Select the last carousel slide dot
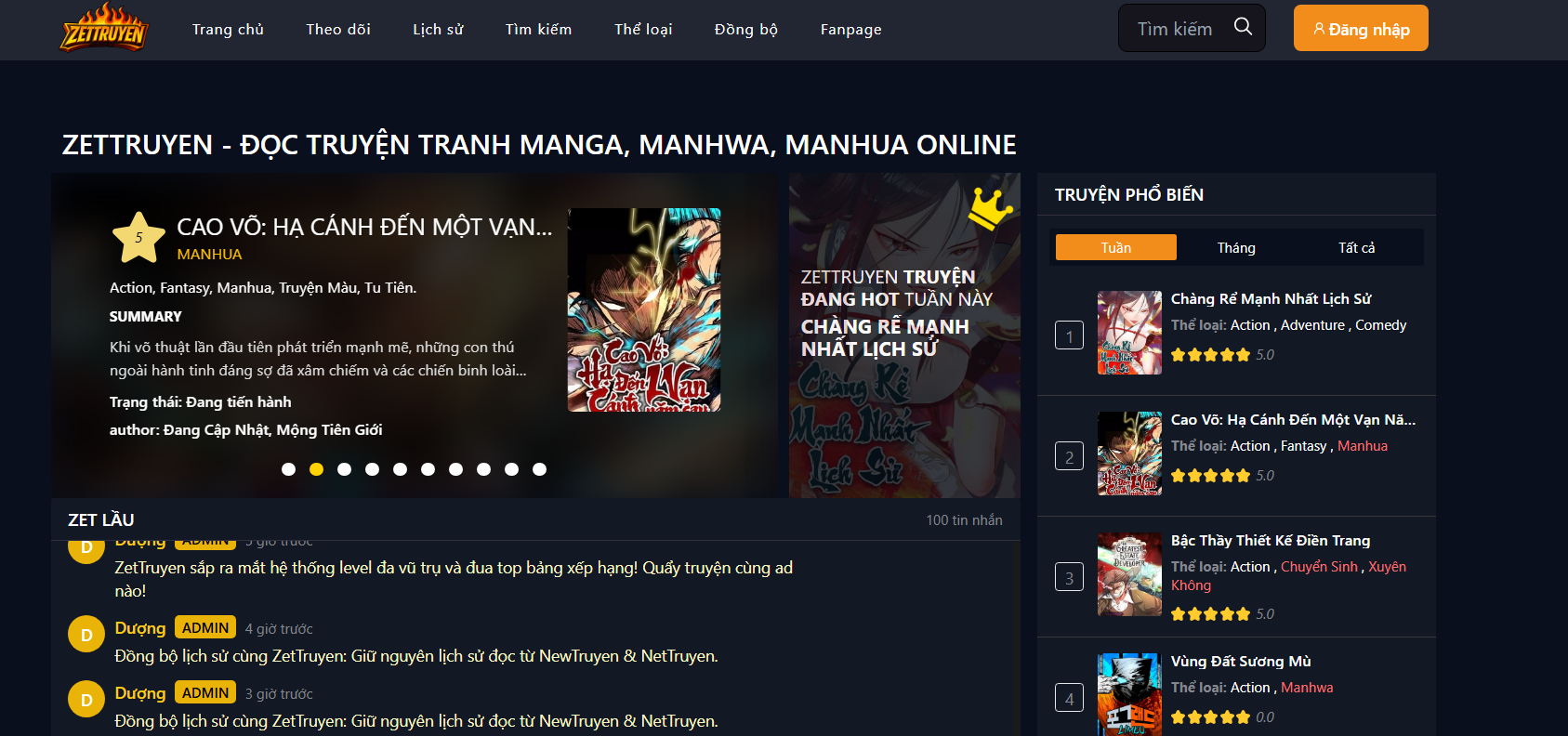This screenshot has width=1568, height=736. click(539, 469)
